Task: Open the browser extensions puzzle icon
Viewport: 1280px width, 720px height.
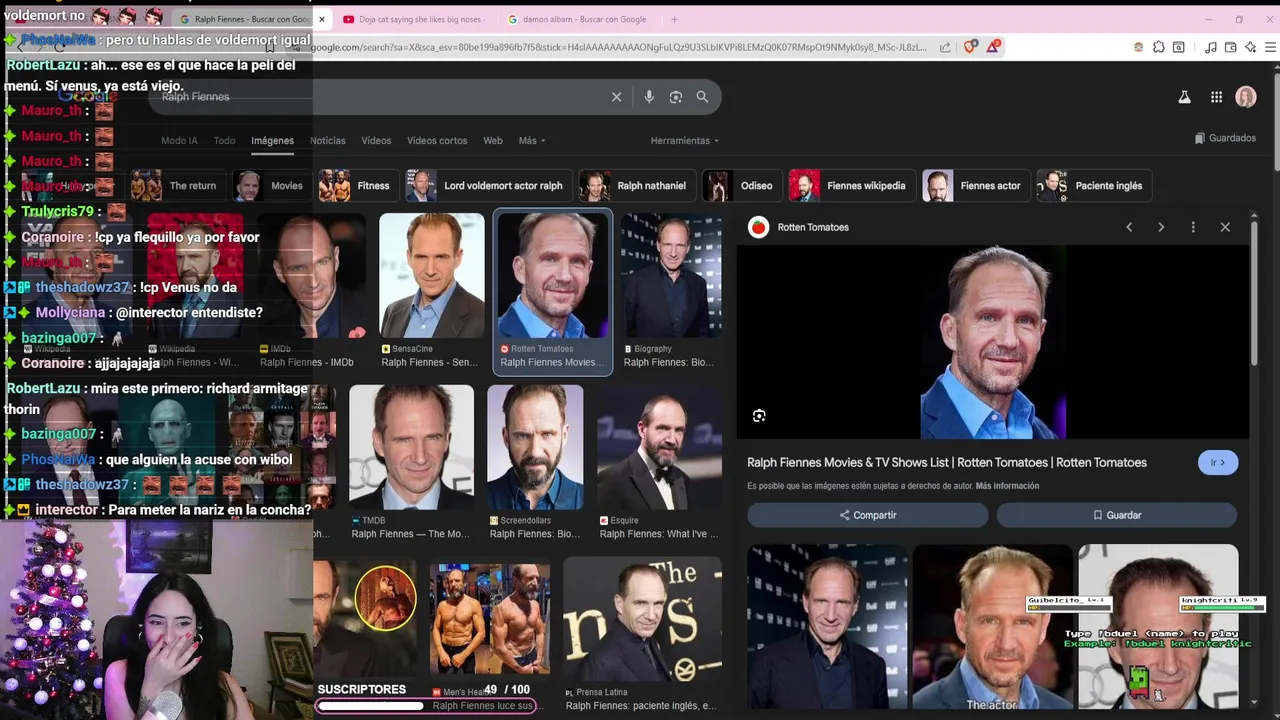Action: click(1159, 47)
